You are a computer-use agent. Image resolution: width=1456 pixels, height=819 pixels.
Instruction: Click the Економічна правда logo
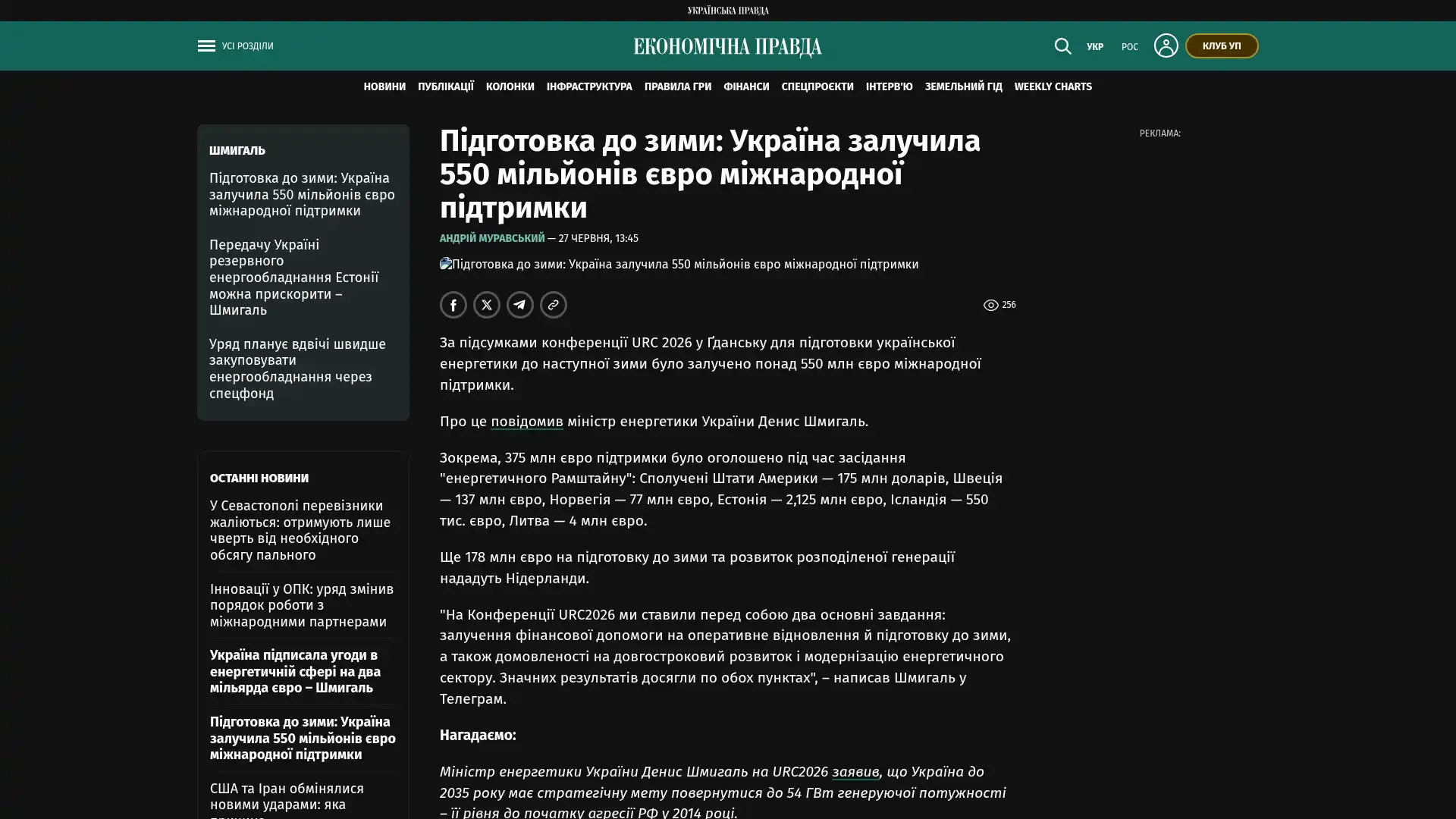pos(727,47)
